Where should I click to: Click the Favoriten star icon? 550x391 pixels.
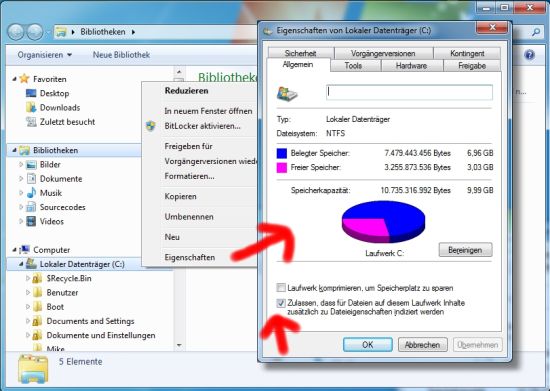(x=24, y=79)
